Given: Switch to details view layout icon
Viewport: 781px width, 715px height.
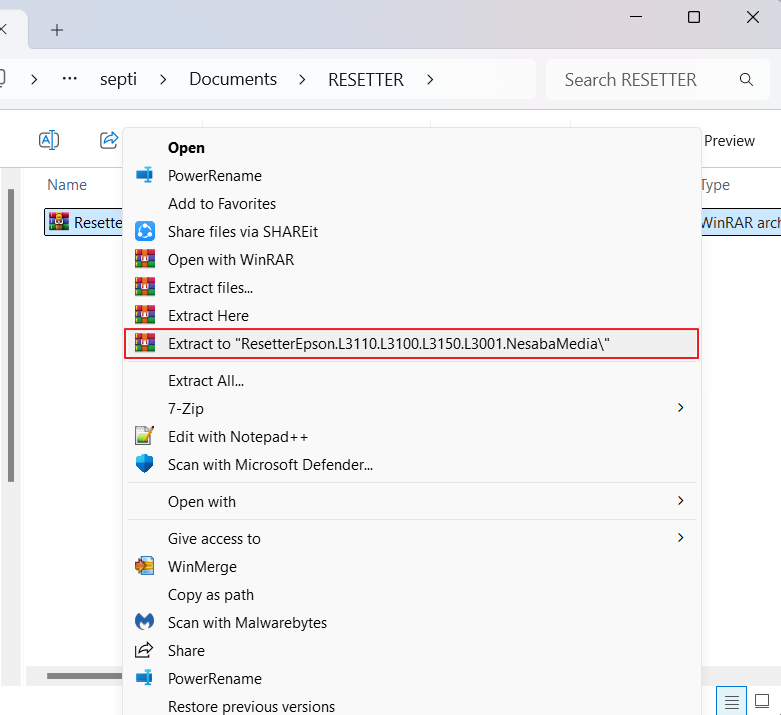Looking at the screenshot, I should click(732, 700).
